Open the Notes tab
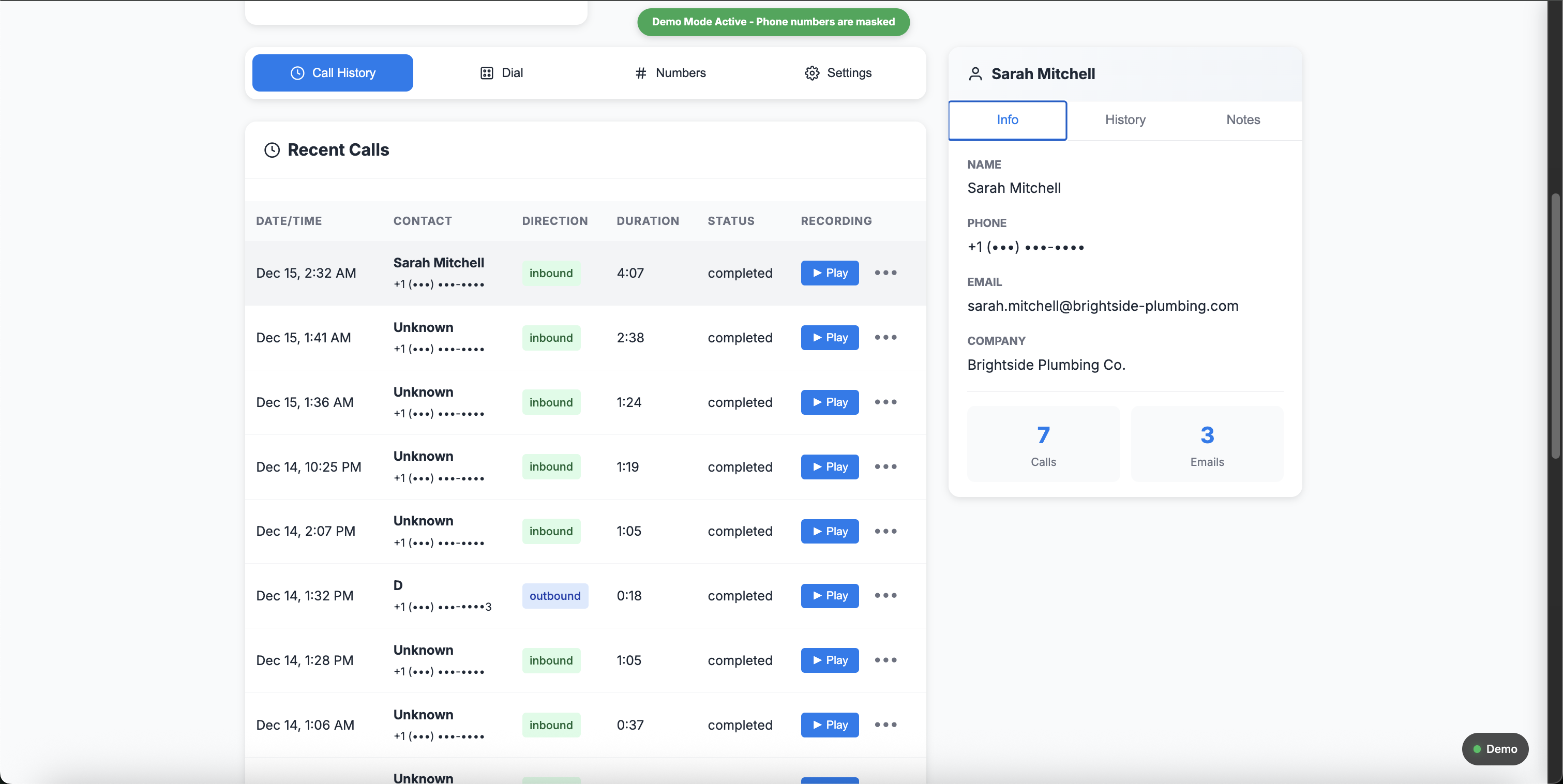1563x784 pixels. [x=1243, y=119]
